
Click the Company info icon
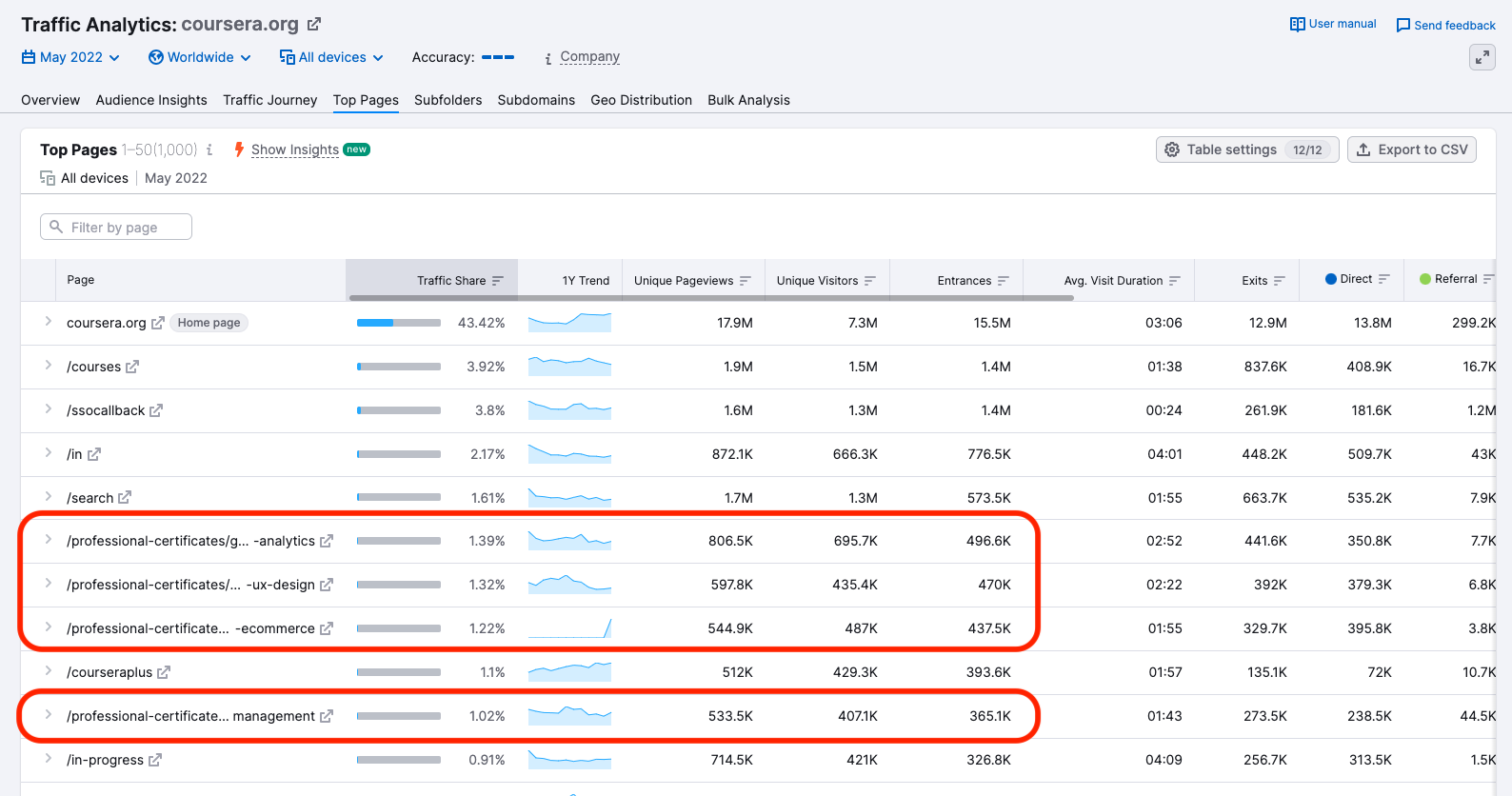click(x=547, y=58)
